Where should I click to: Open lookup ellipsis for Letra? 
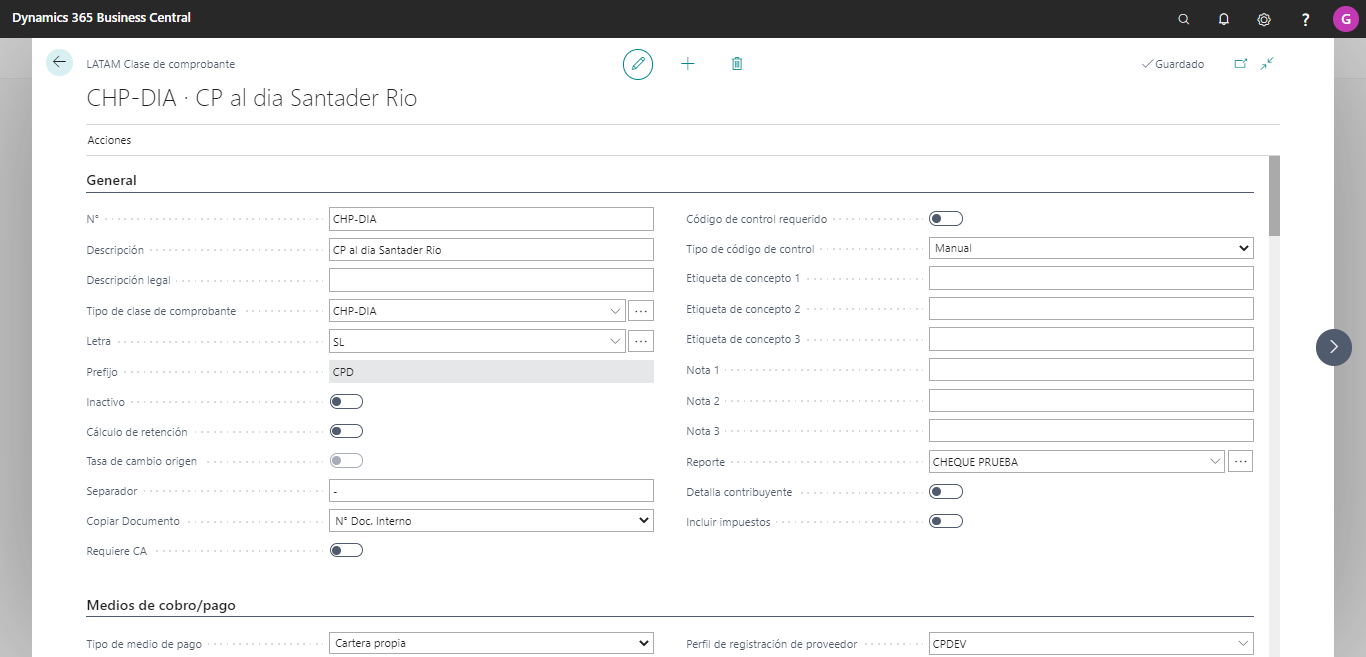click(x=641, y=342)
